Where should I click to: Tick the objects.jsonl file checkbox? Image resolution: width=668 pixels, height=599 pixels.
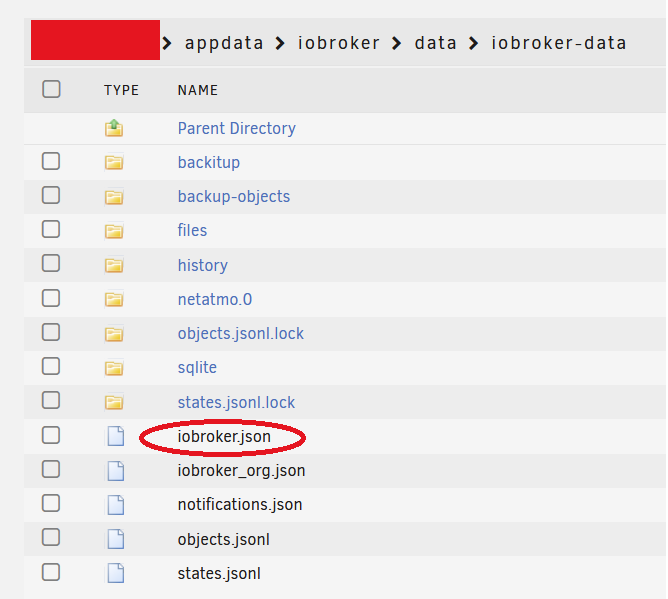click(51, 537)
